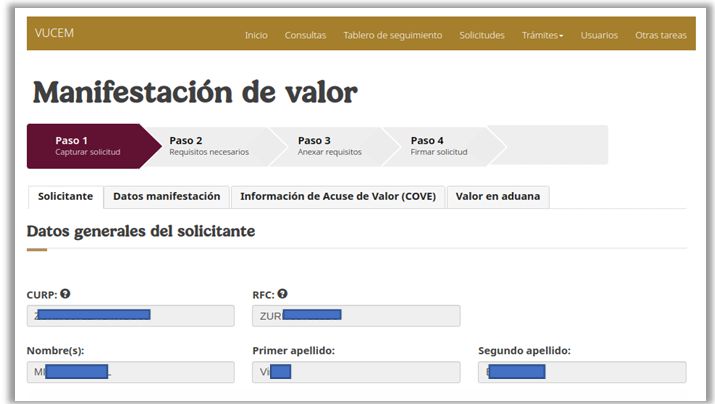Open the Usuarios menu item

click(599, 35)
